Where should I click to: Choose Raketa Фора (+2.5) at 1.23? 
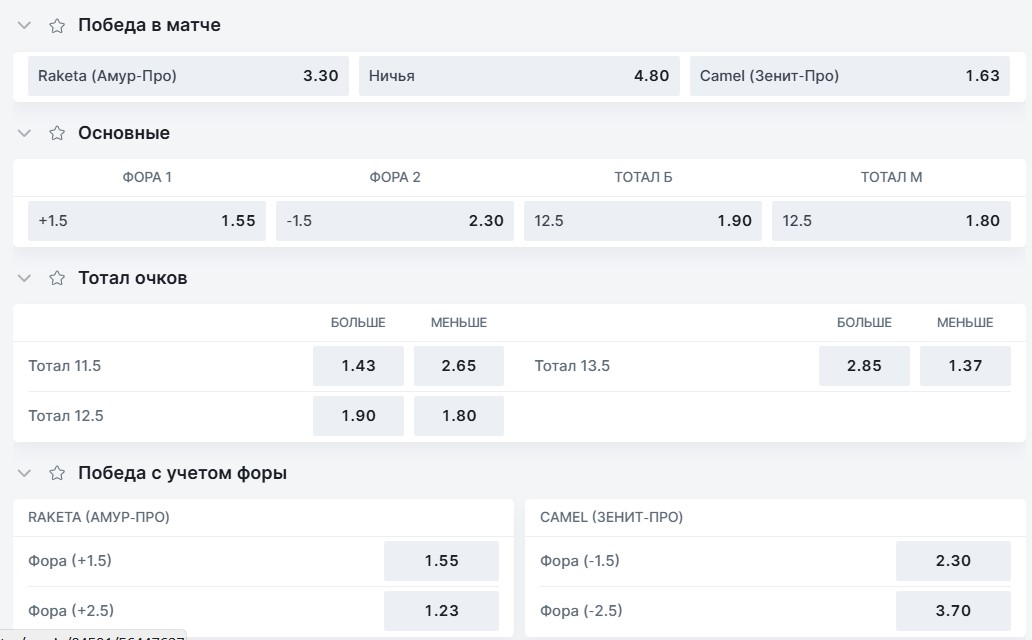click(x=441, y=610)
